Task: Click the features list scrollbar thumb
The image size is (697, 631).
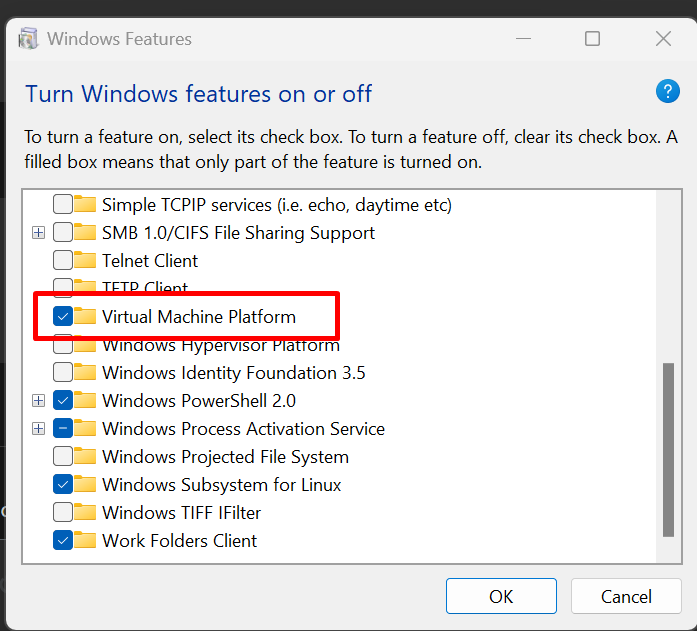Action: click(668, 450)
